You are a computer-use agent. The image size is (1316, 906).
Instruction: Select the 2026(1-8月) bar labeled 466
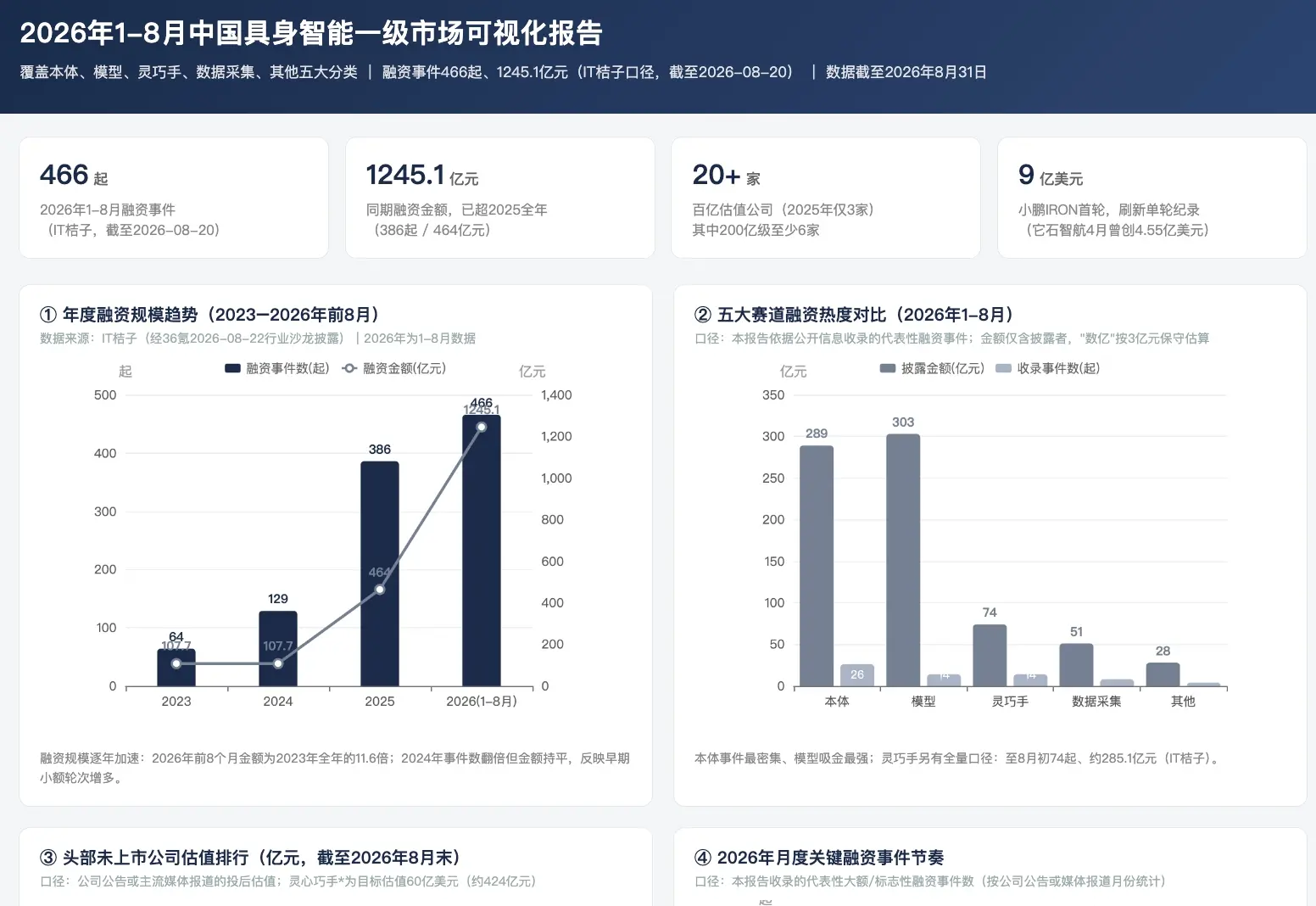(x=482, y=551)
